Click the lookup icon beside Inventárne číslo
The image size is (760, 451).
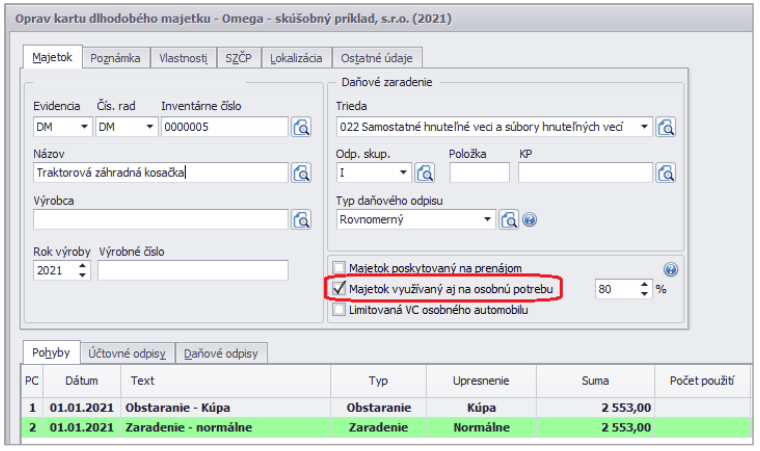pyautogui.click(x=302, y=127)
